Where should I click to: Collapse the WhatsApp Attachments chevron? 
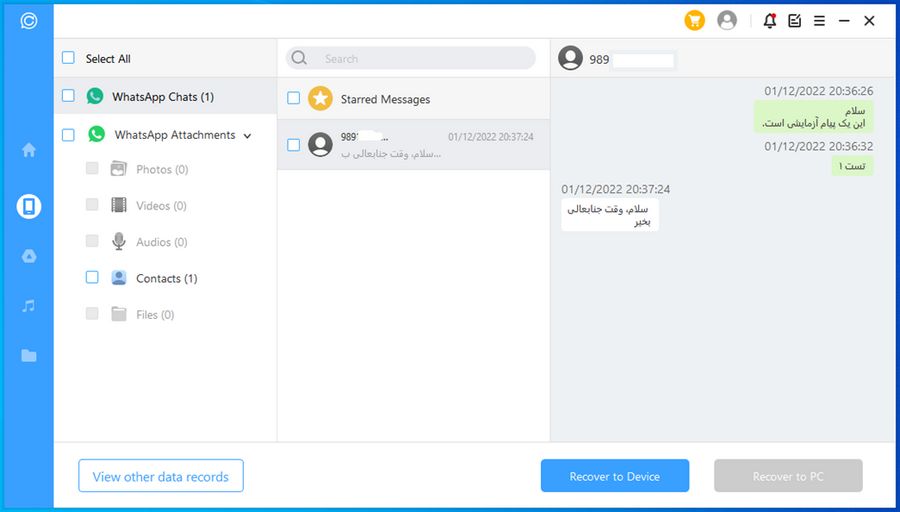tap(247, 135)
